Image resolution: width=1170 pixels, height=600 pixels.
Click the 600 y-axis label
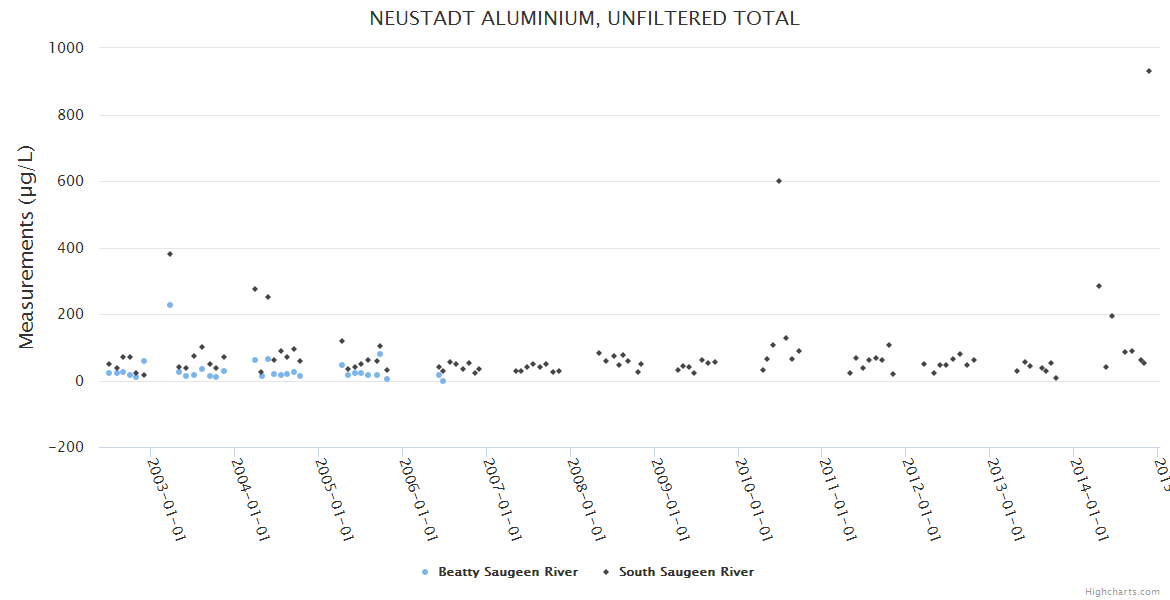[69, 181]
